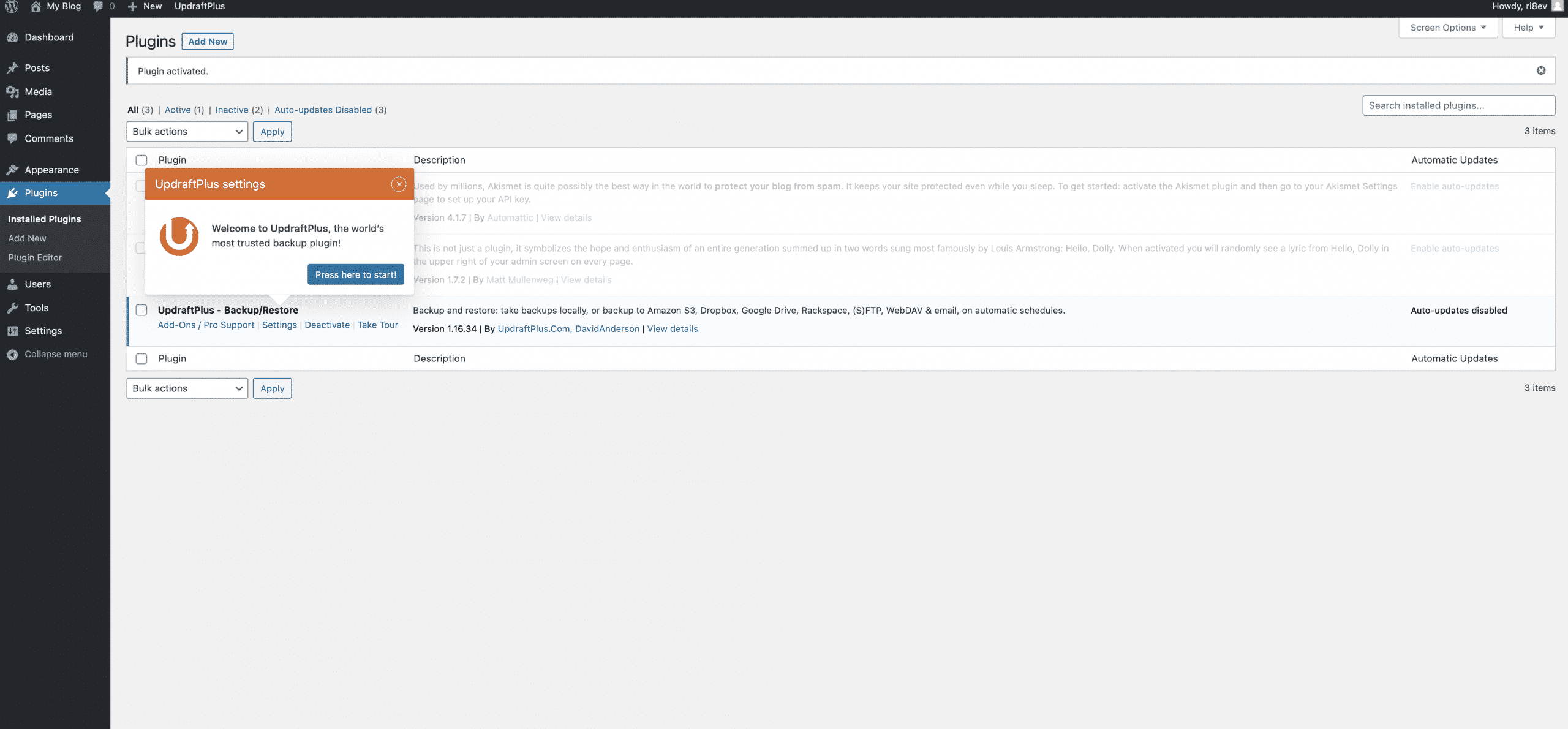Open Media via its sidebar icon
The image size is (1568, 729).
[x=12, y=92]
